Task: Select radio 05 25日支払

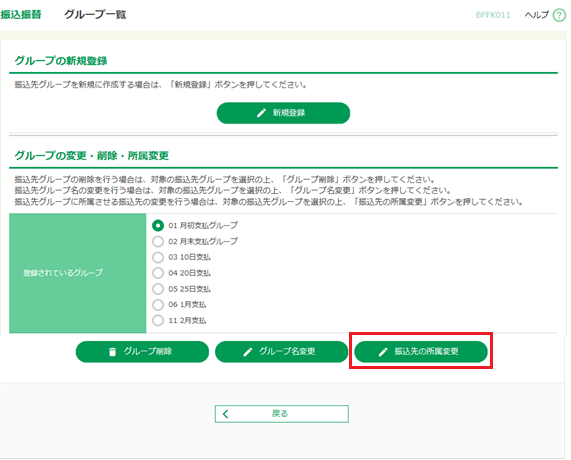Action: pos(158,289)
